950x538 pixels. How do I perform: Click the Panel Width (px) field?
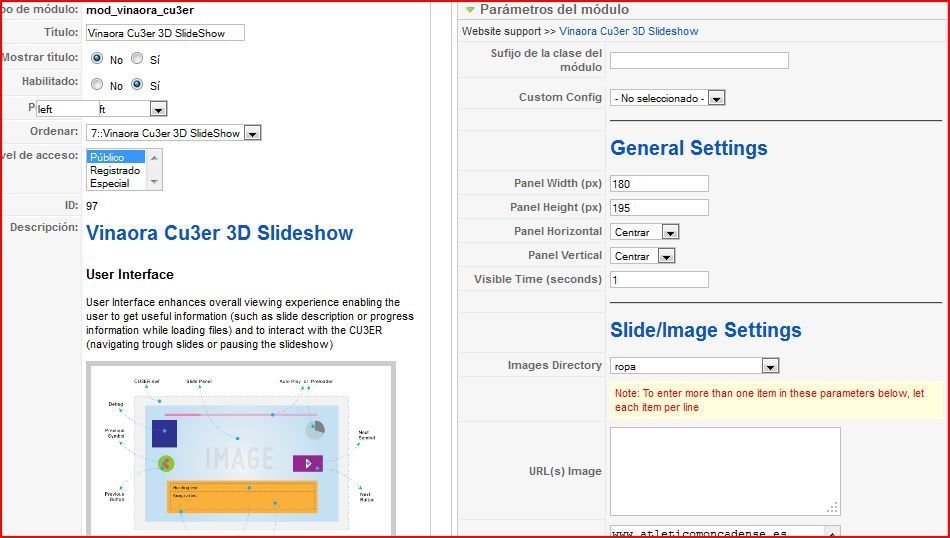[x=659, y=184]
